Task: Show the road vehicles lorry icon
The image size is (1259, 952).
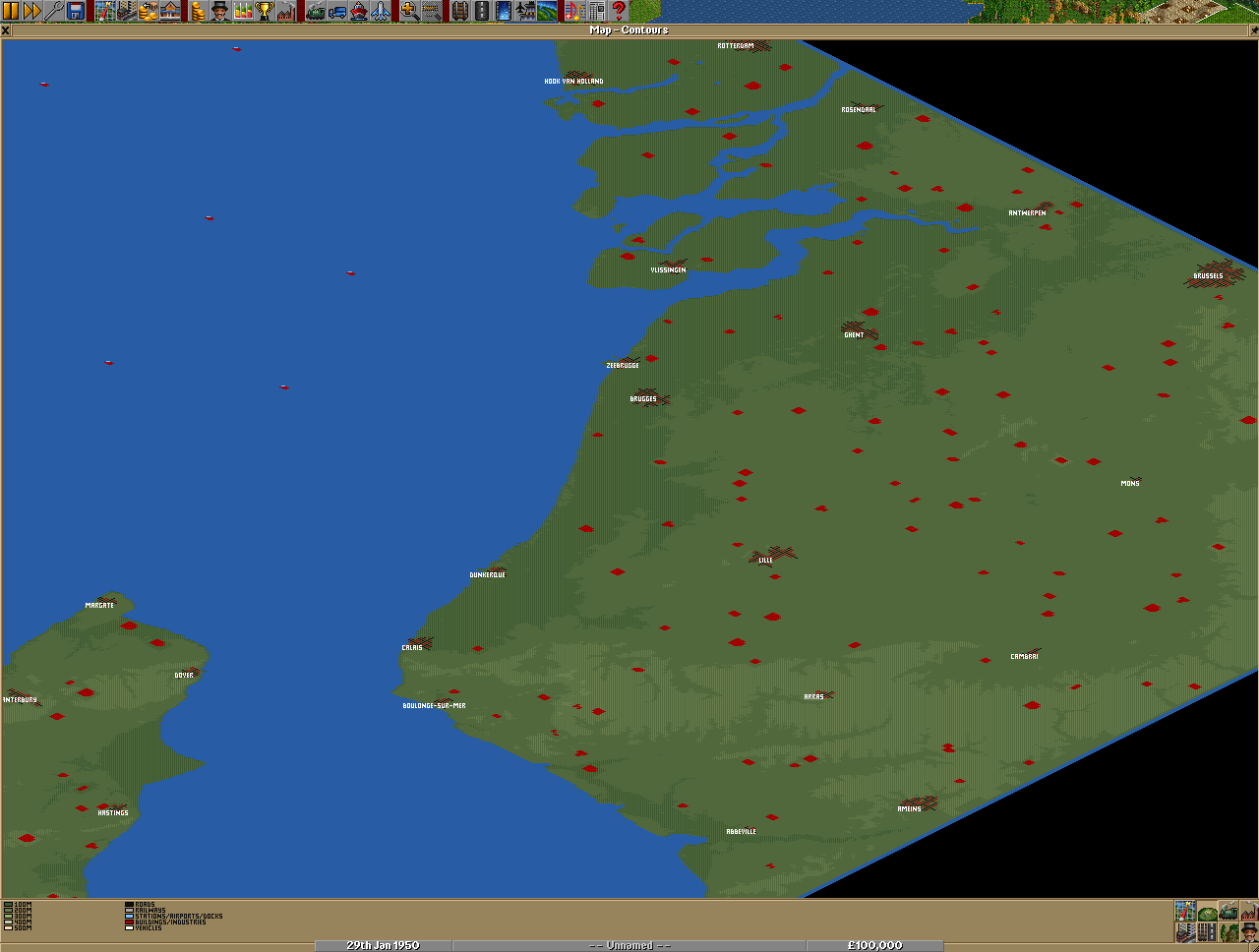Action: point(337,12)
